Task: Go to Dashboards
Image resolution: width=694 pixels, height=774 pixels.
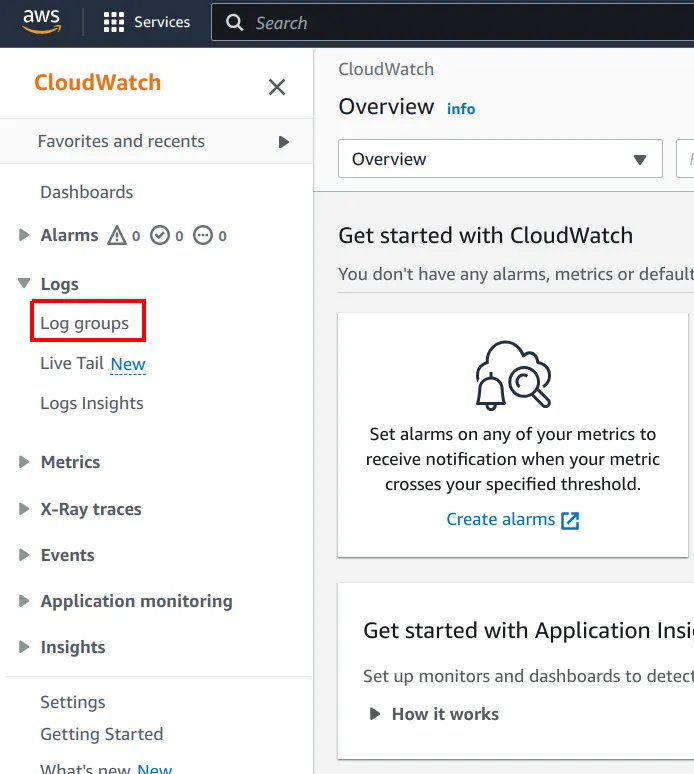Action: click(x=86, y=192)
